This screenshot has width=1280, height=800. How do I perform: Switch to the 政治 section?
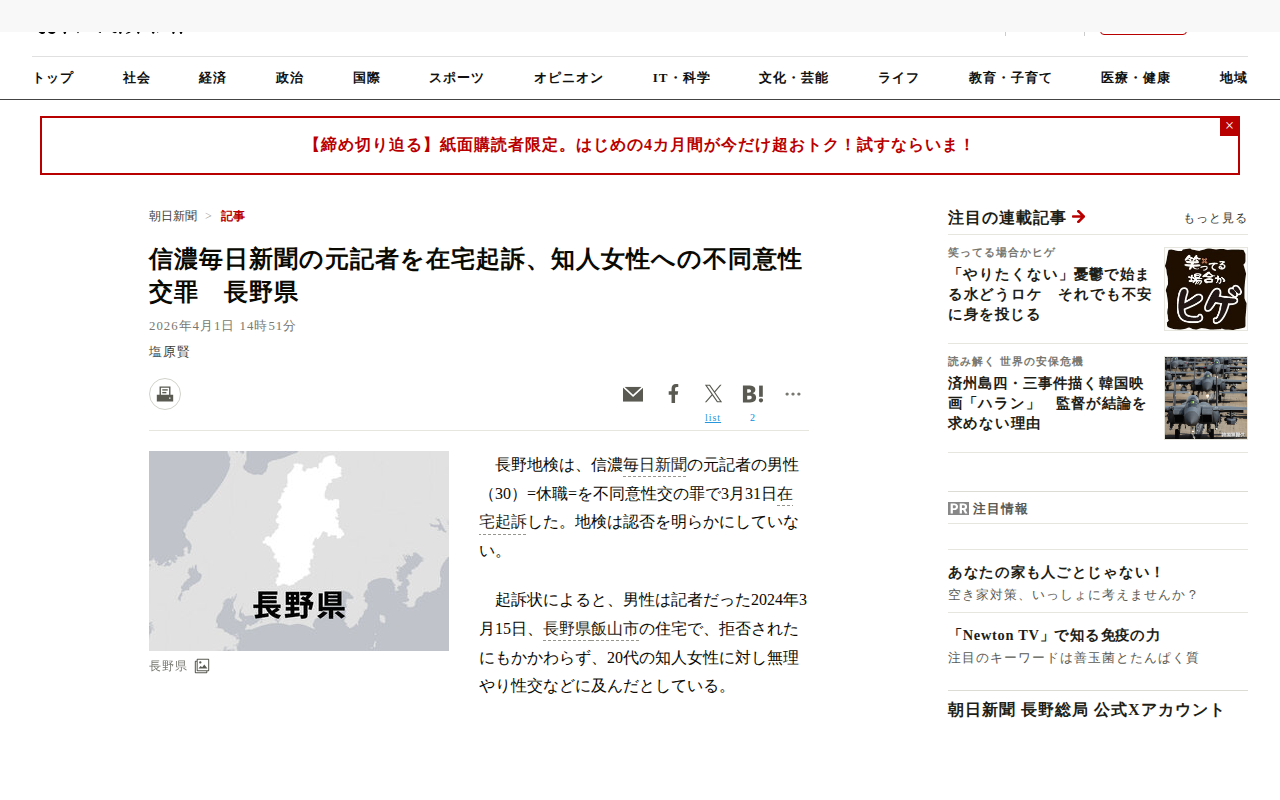pos(289,78)
